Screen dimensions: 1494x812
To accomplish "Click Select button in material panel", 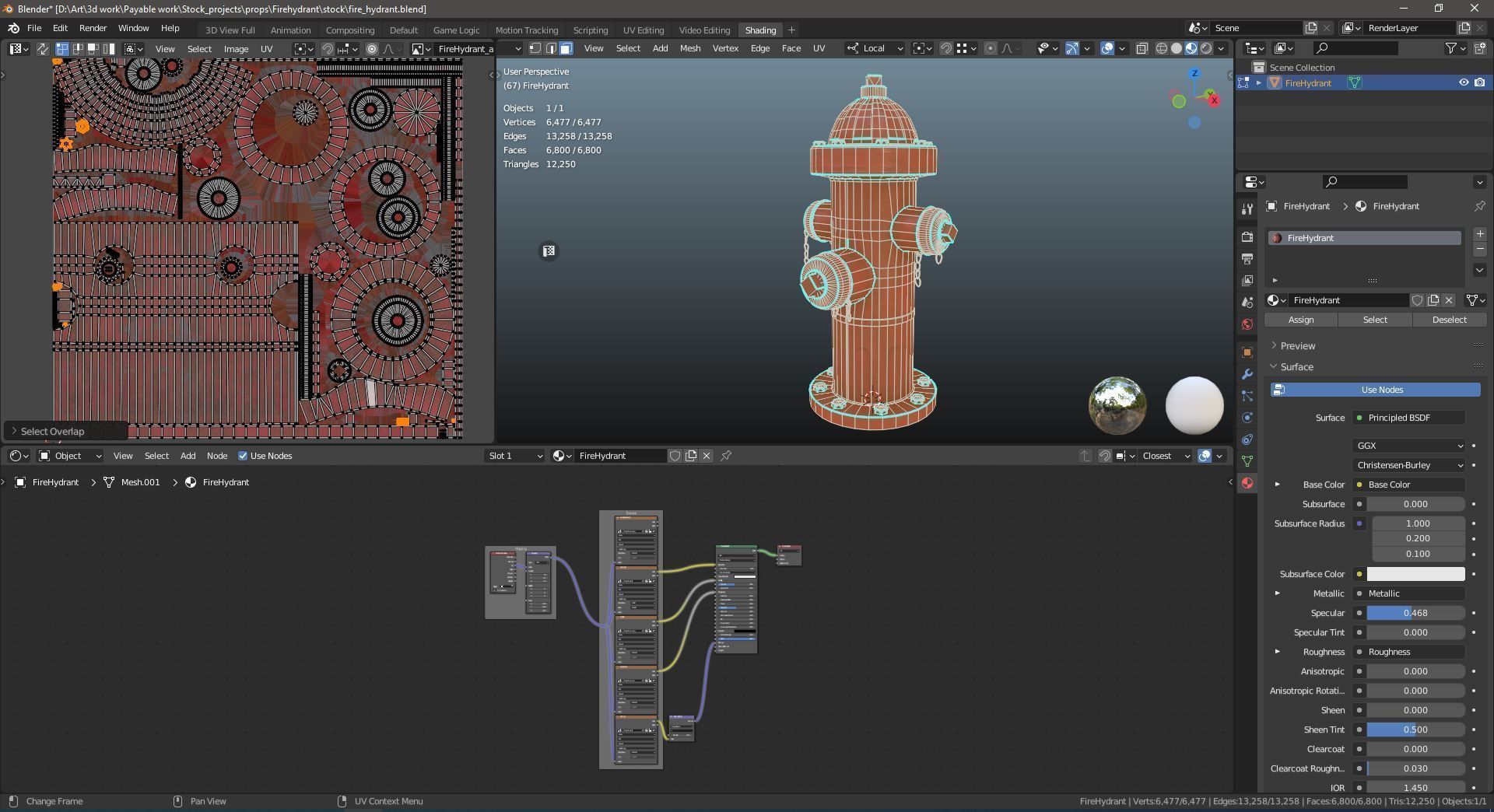I will [1375, 320].
